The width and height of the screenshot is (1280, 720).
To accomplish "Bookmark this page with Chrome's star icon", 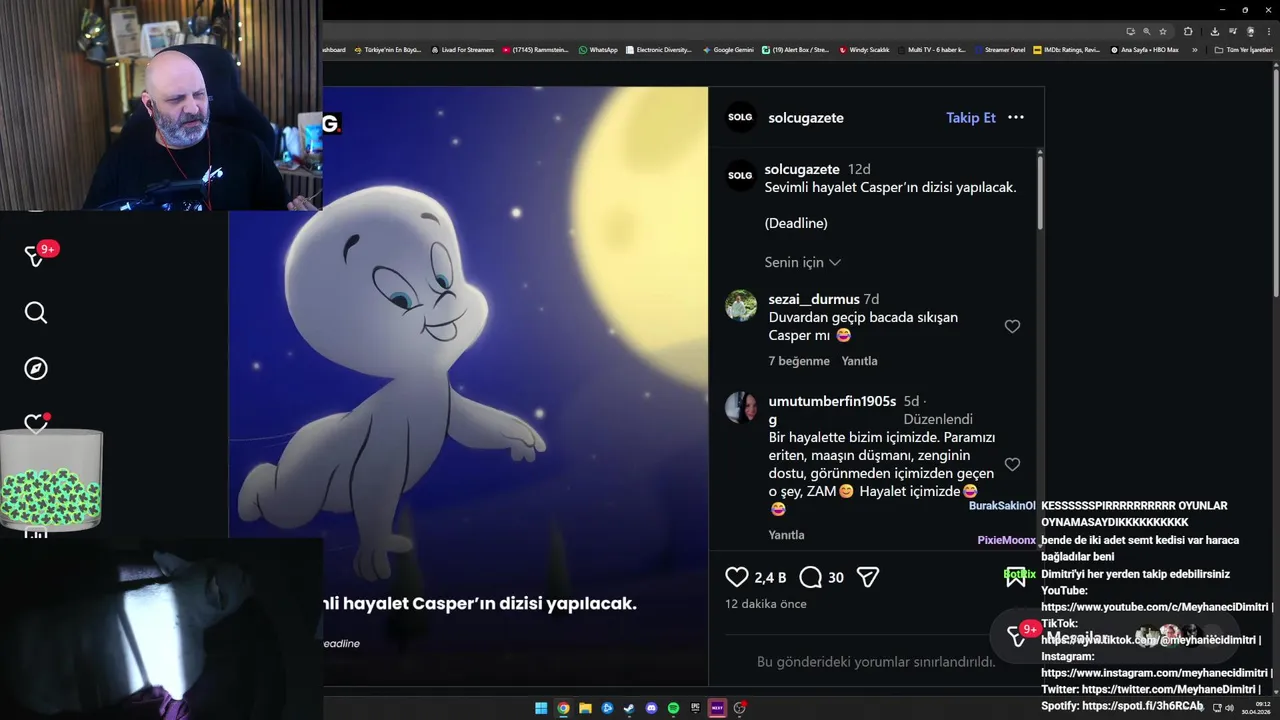I will [1163, 31].
